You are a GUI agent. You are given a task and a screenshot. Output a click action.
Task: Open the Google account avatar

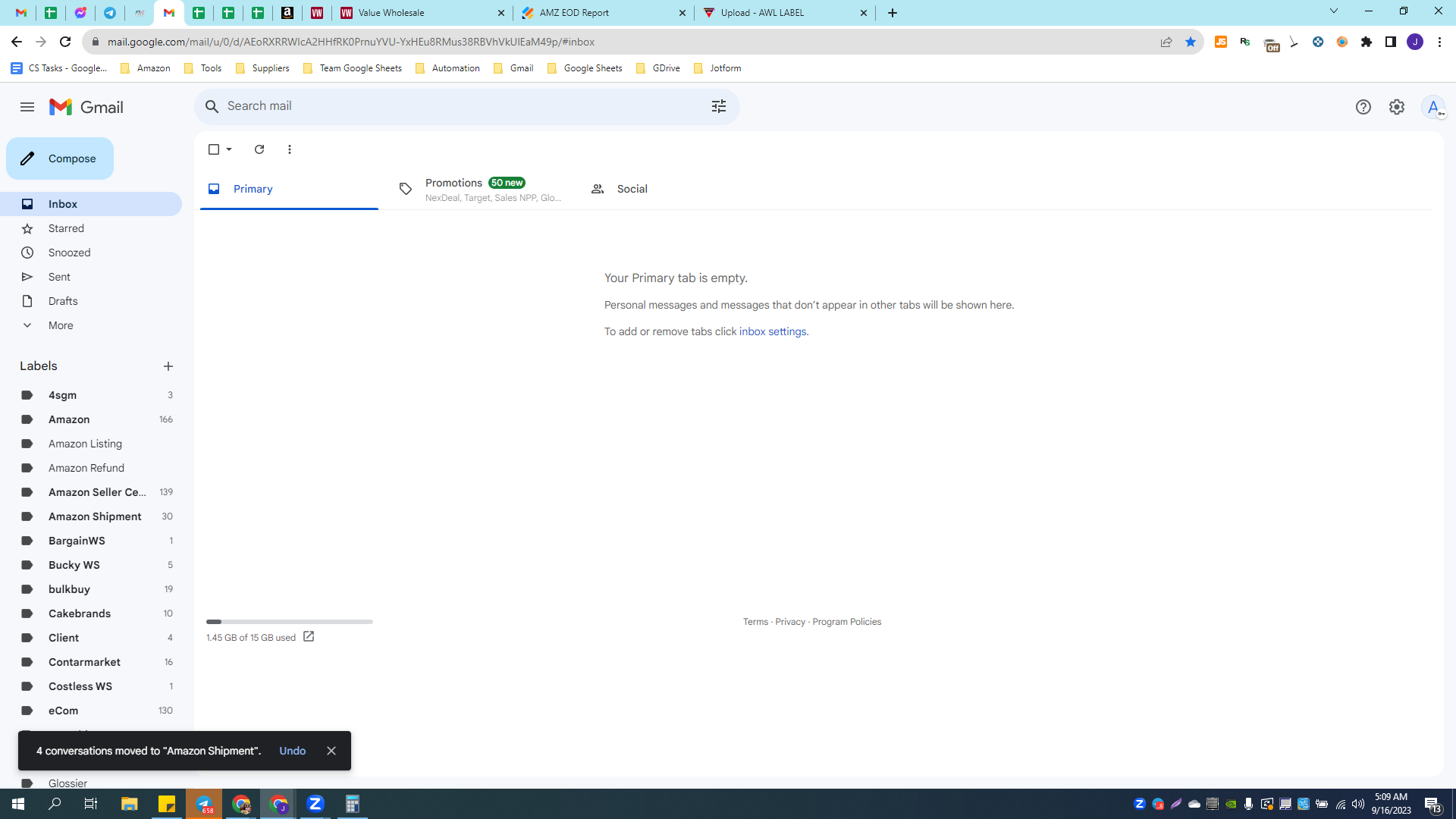[1433, 107]
